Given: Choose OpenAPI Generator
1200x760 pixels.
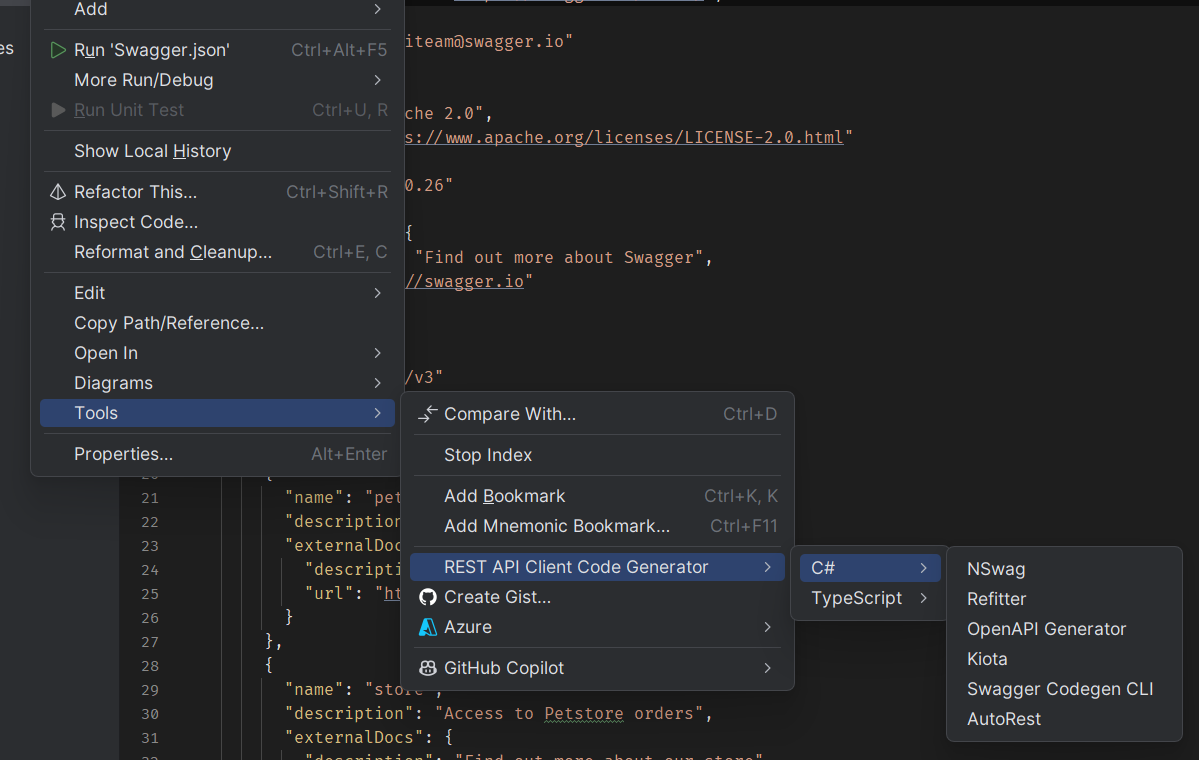Looking at the screenshot, I should 1065,629.
